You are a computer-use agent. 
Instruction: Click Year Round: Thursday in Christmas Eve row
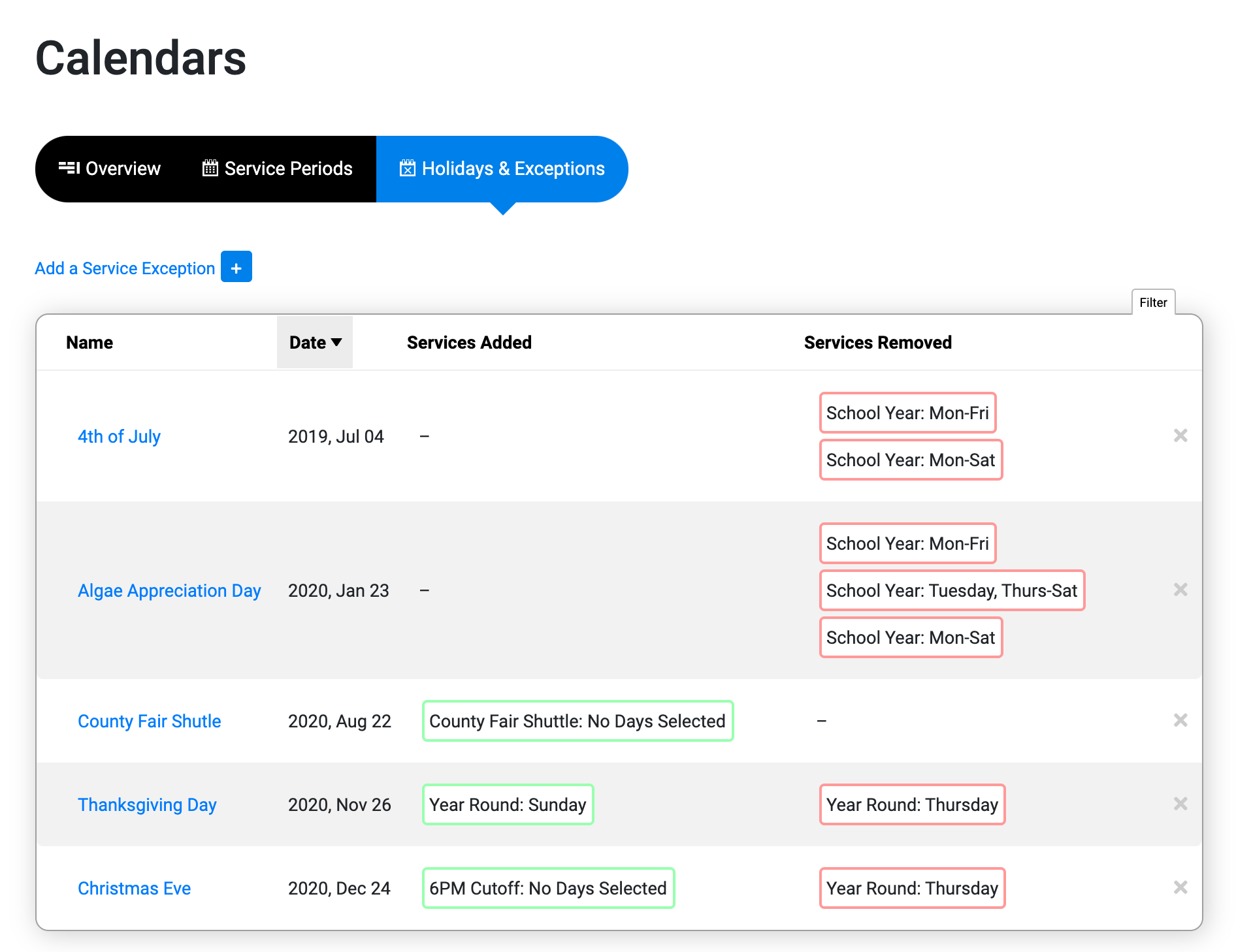912,888
